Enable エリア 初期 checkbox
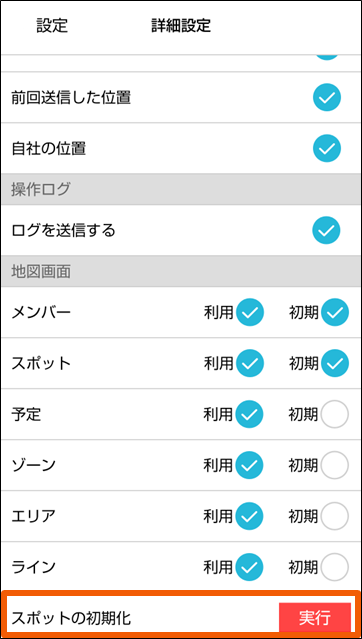362x639 pixels. [x=335, y=516]
